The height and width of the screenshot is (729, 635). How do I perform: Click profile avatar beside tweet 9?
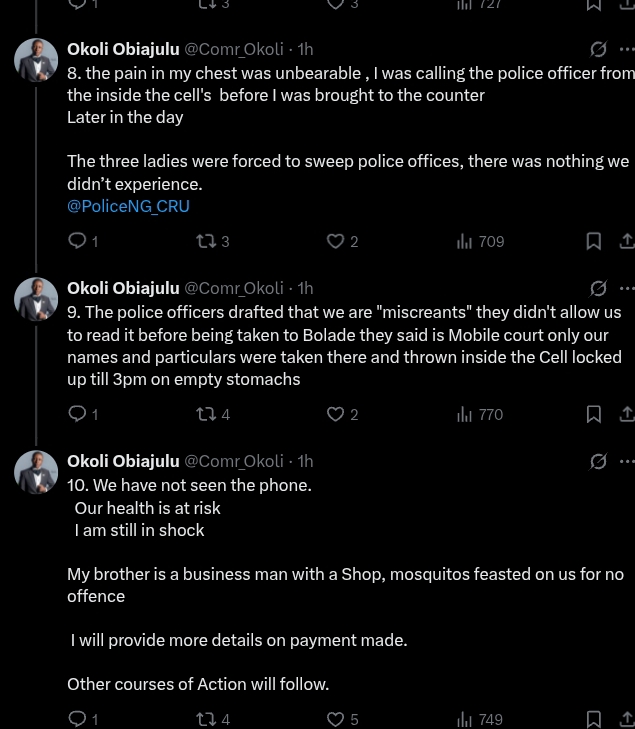[x=36, y=299]
